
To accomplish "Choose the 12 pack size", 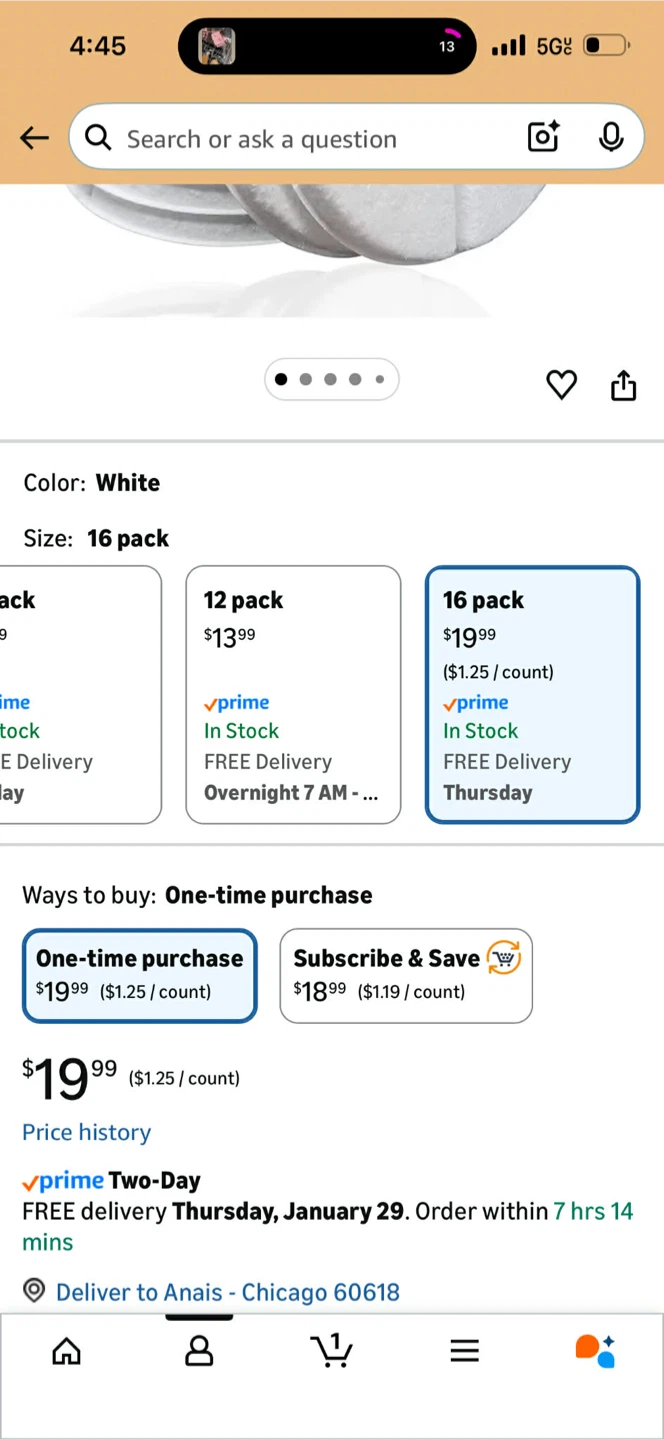I will pos(293,695).
